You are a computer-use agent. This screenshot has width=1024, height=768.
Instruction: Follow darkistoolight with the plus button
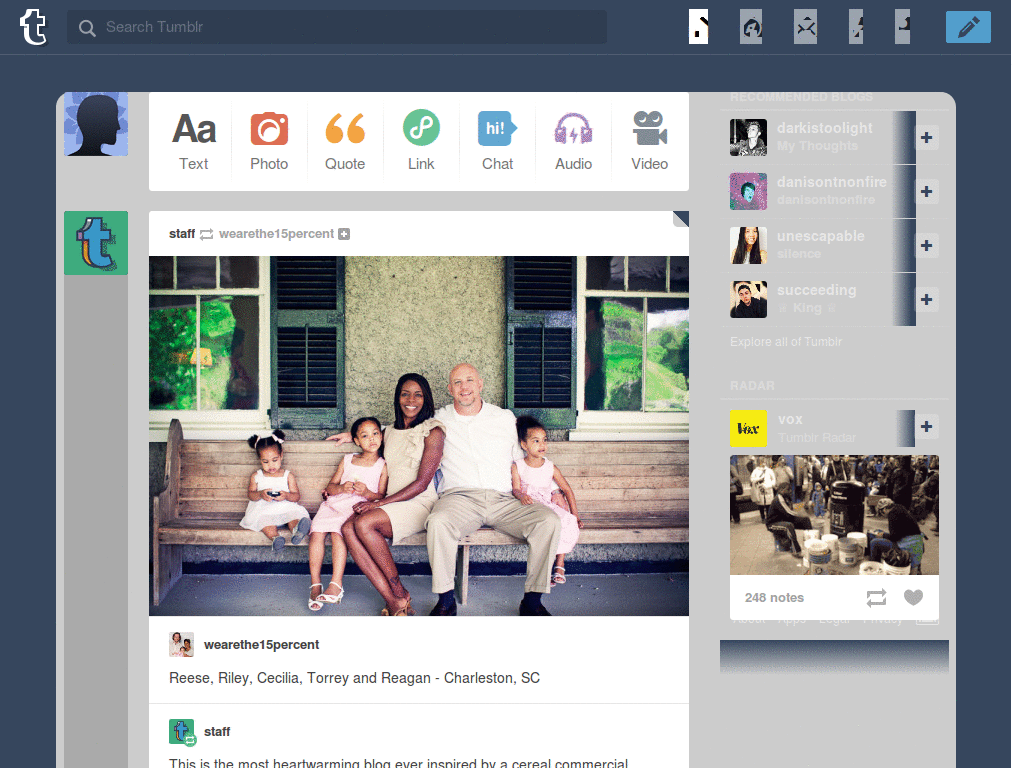click(927, 138)
